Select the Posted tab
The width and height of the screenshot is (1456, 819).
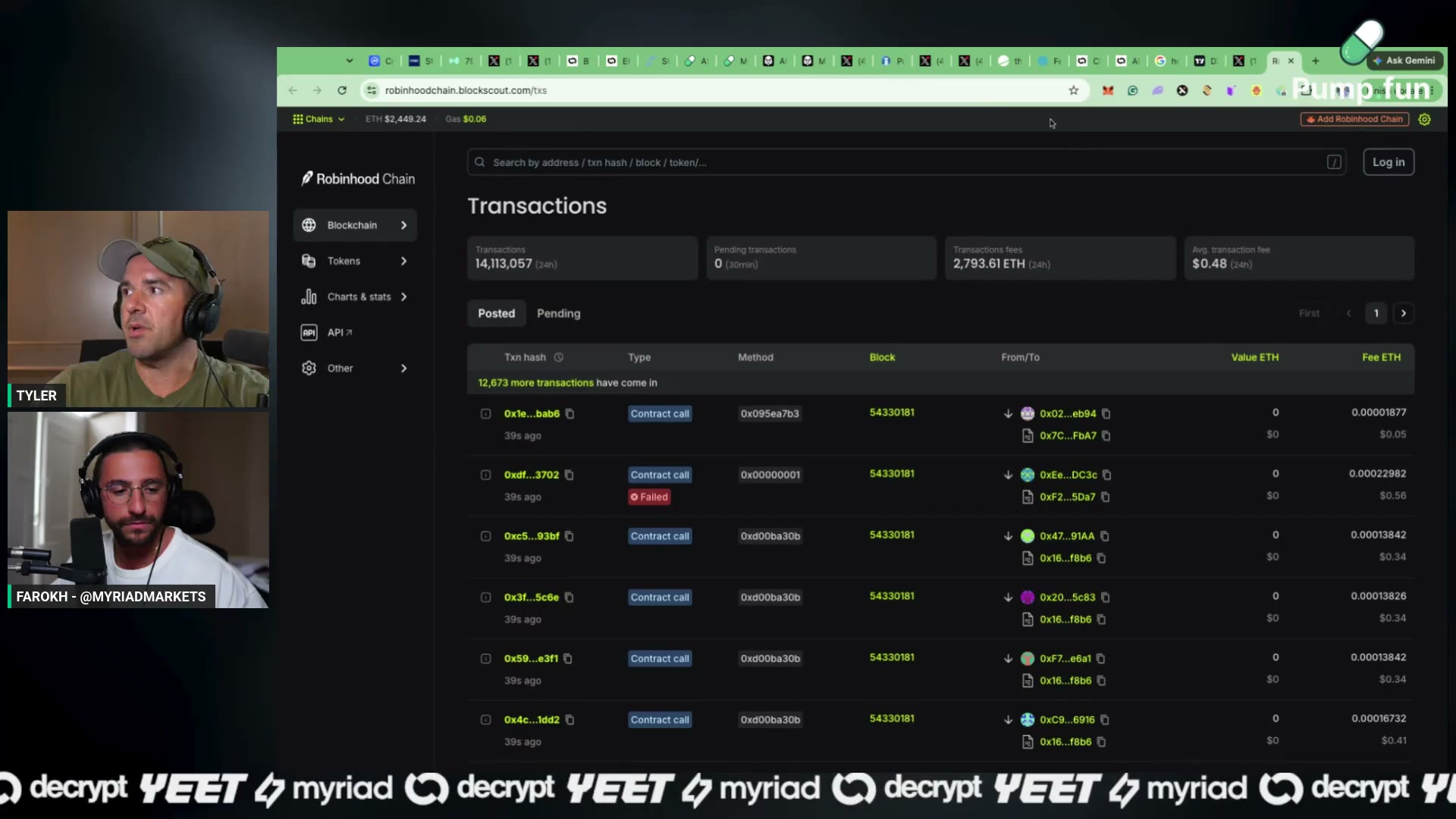(496, 314)
